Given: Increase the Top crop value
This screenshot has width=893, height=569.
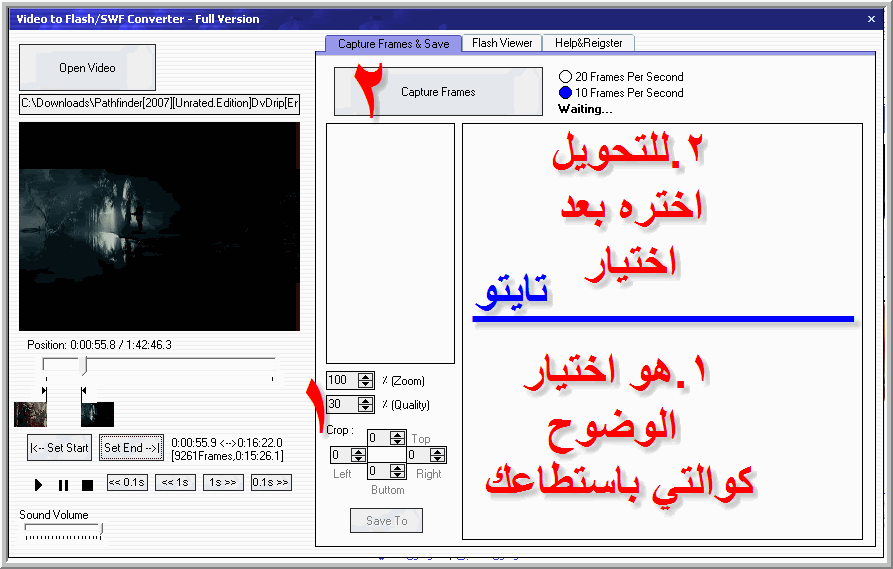Looking at the screenshot, I should (397, 434).
